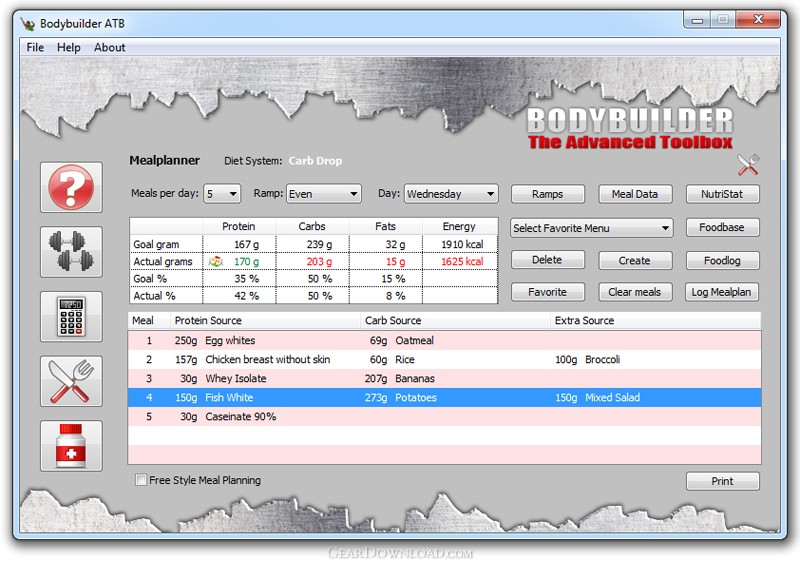Click the Mixed Salad extra source entry
The image size is (800, 561).
[612, 397]
